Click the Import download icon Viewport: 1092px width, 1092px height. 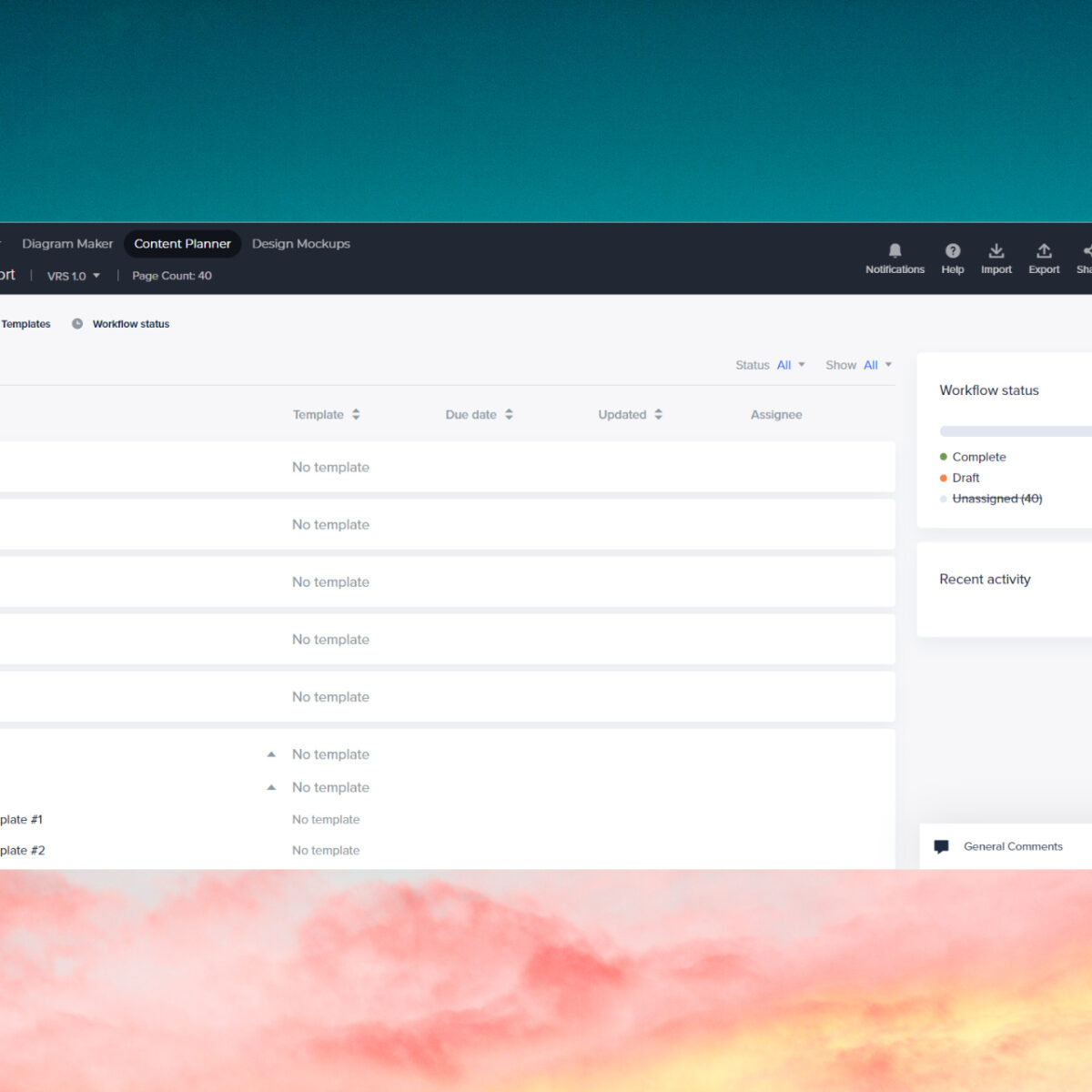click(x=996, y=250)
